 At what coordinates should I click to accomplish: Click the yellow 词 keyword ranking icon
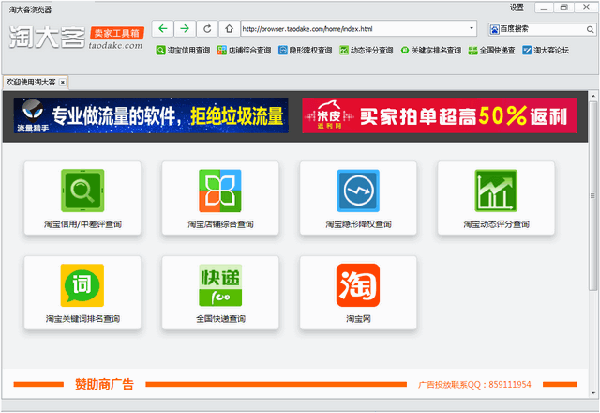(x=82, y=286)
